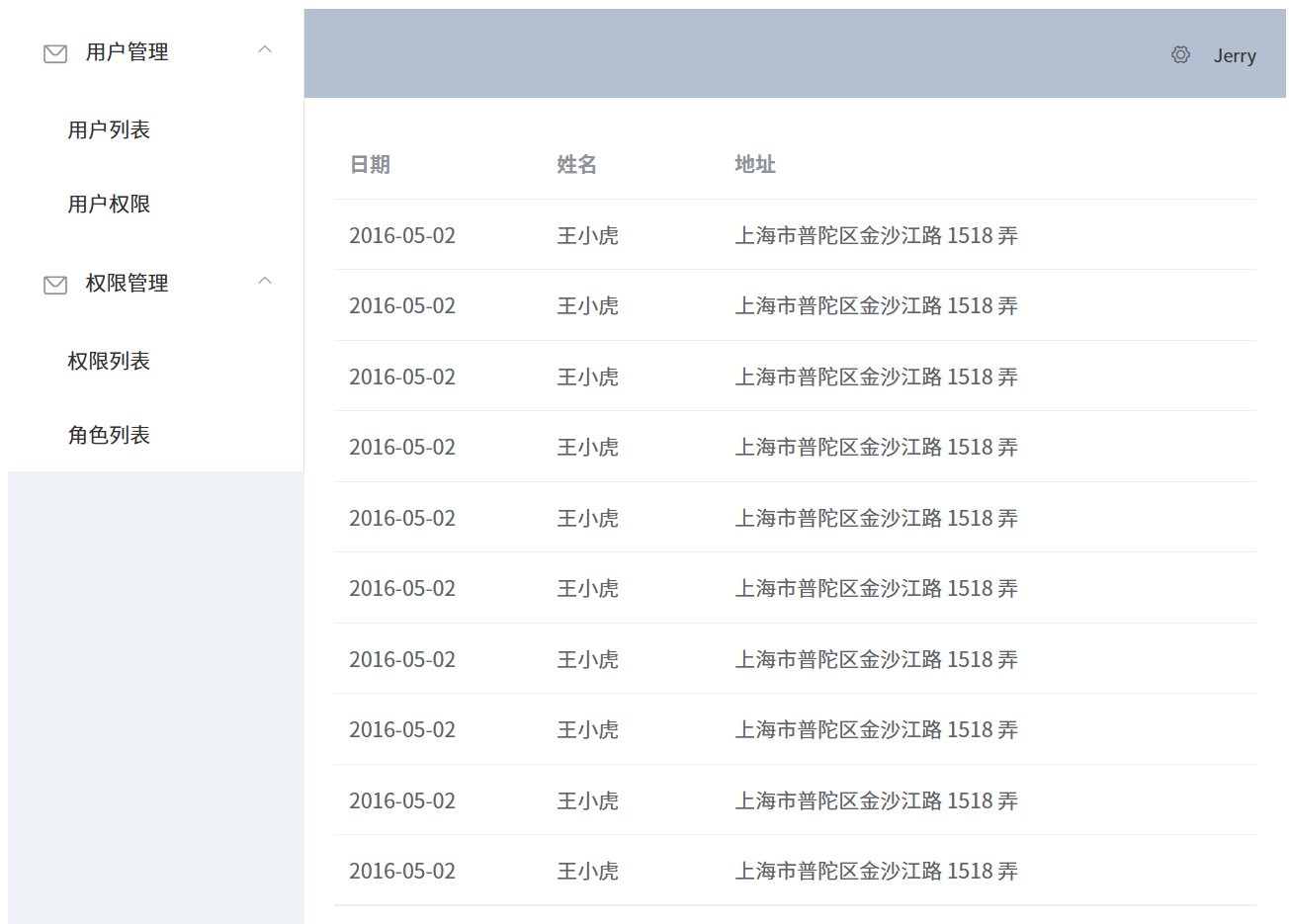Screen dimensions: 1289x924
Task: Select 权限列表 in the sidebar
Action: point(109,361)
